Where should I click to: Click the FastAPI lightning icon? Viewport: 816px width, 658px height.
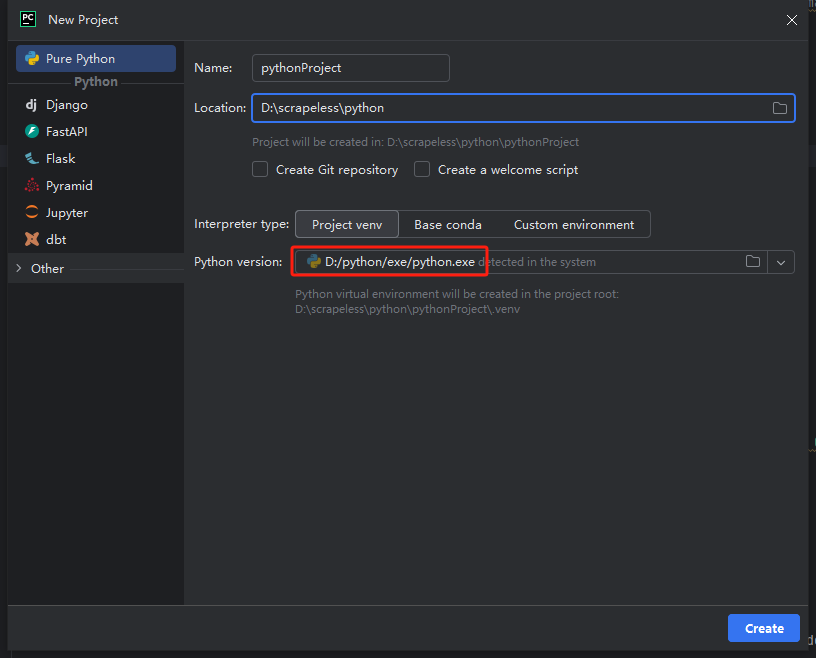32,131
